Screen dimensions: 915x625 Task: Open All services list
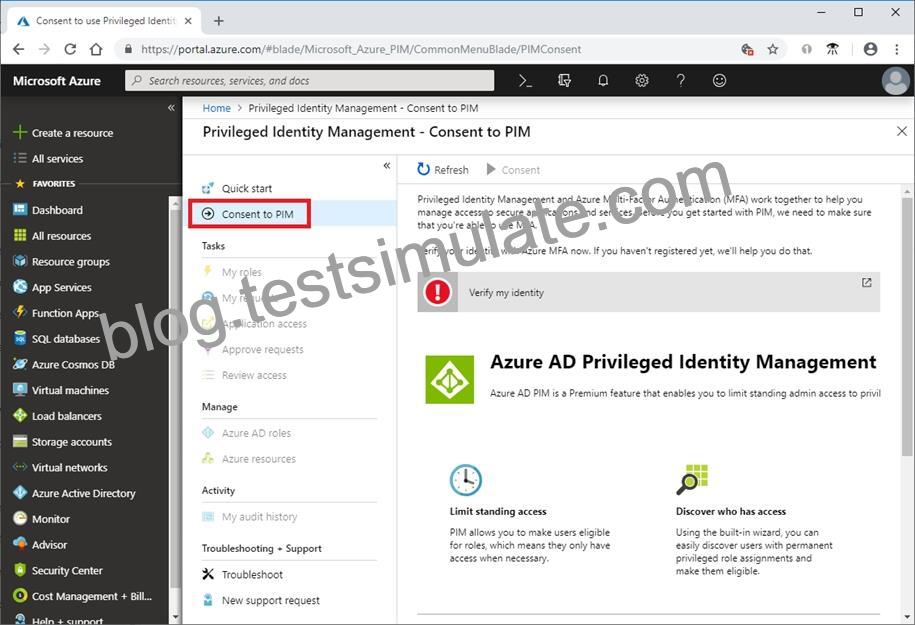57,159
